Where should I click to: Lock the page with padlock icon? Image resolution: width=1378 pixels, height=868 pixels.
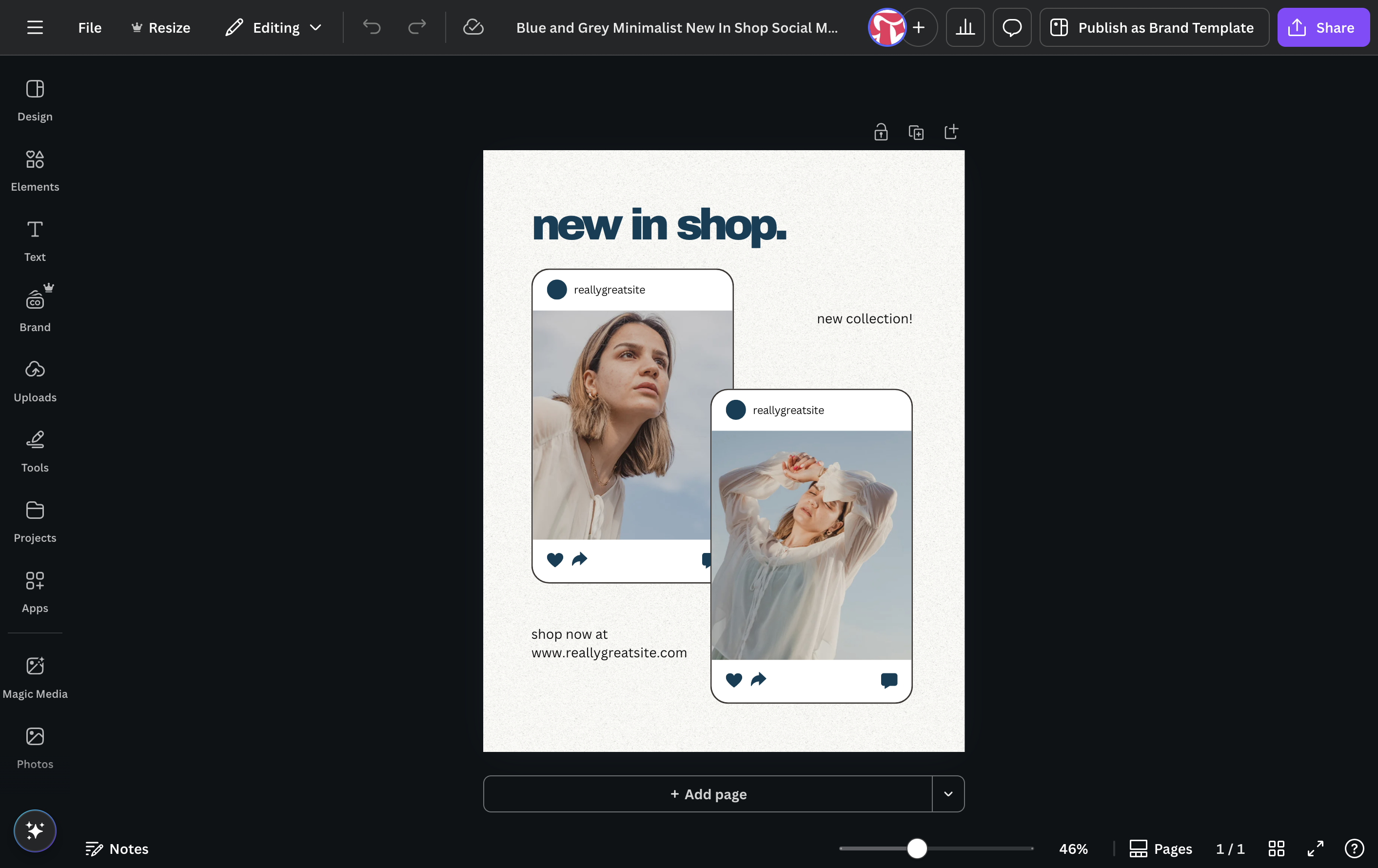(x=881, y=132)
